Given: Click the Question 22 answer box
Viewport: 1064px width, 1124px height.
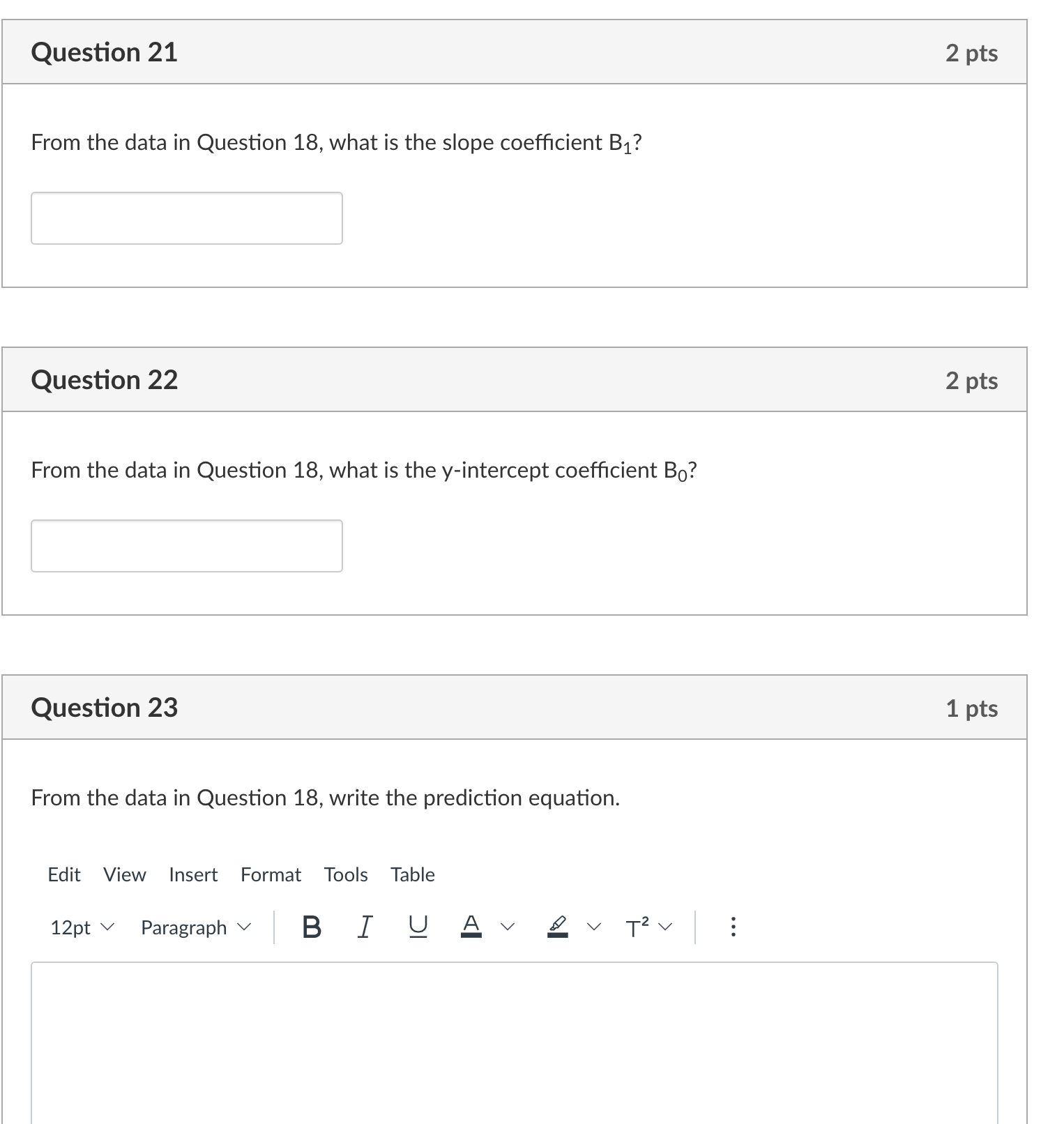Looking at the screenshot, I should tap(186, 546).
